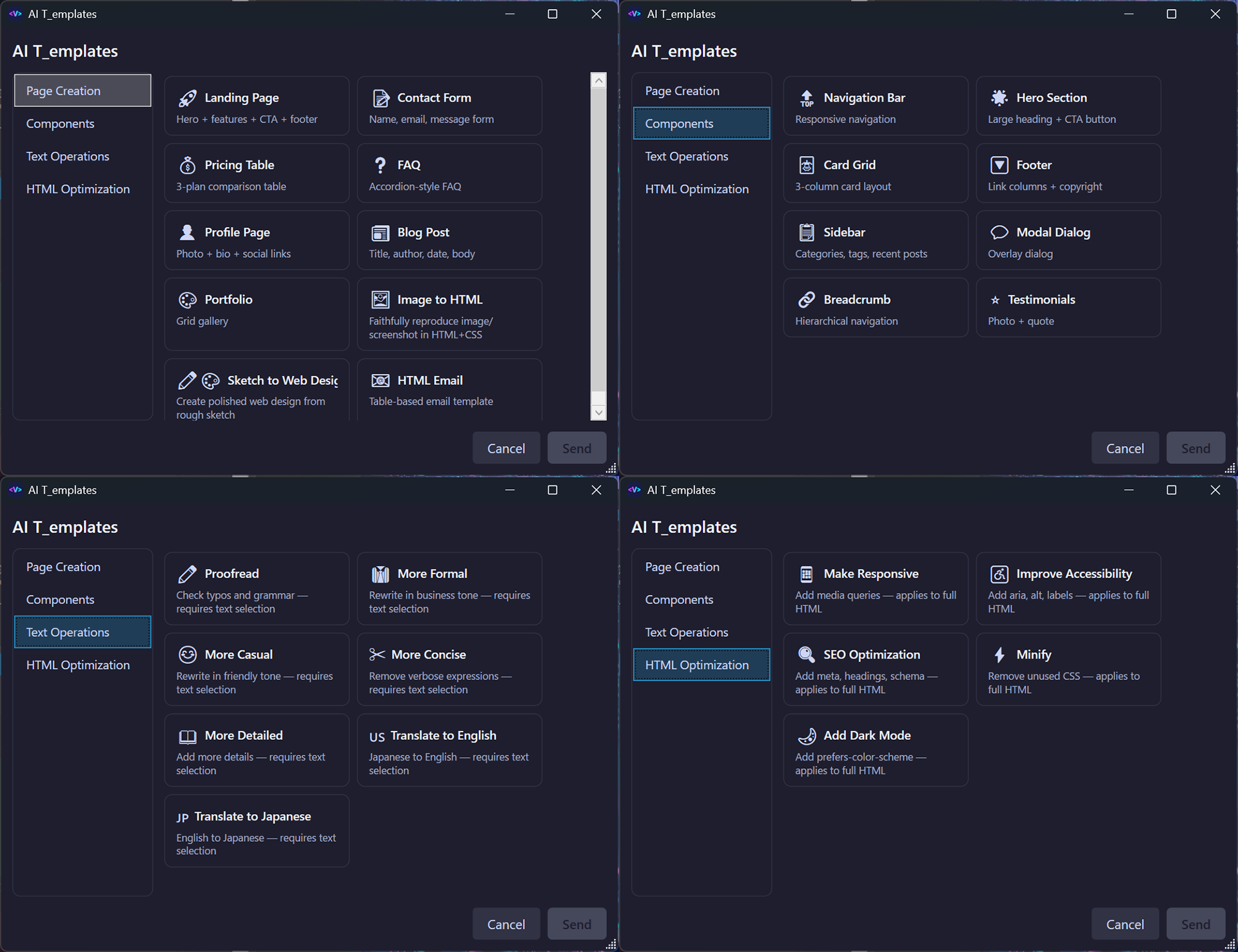Pick the Add Dark Mode optimization

[875, 750]
